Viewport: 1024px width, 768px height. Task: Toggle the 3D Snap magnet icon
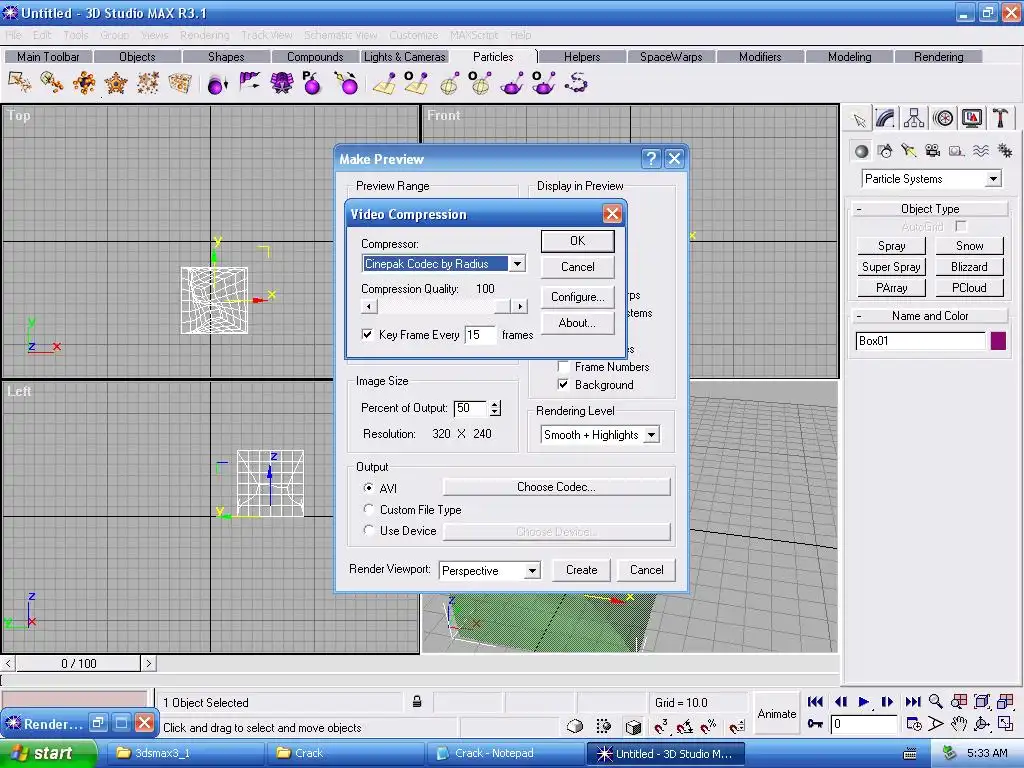pyautogui.click(x=660, y=726)
